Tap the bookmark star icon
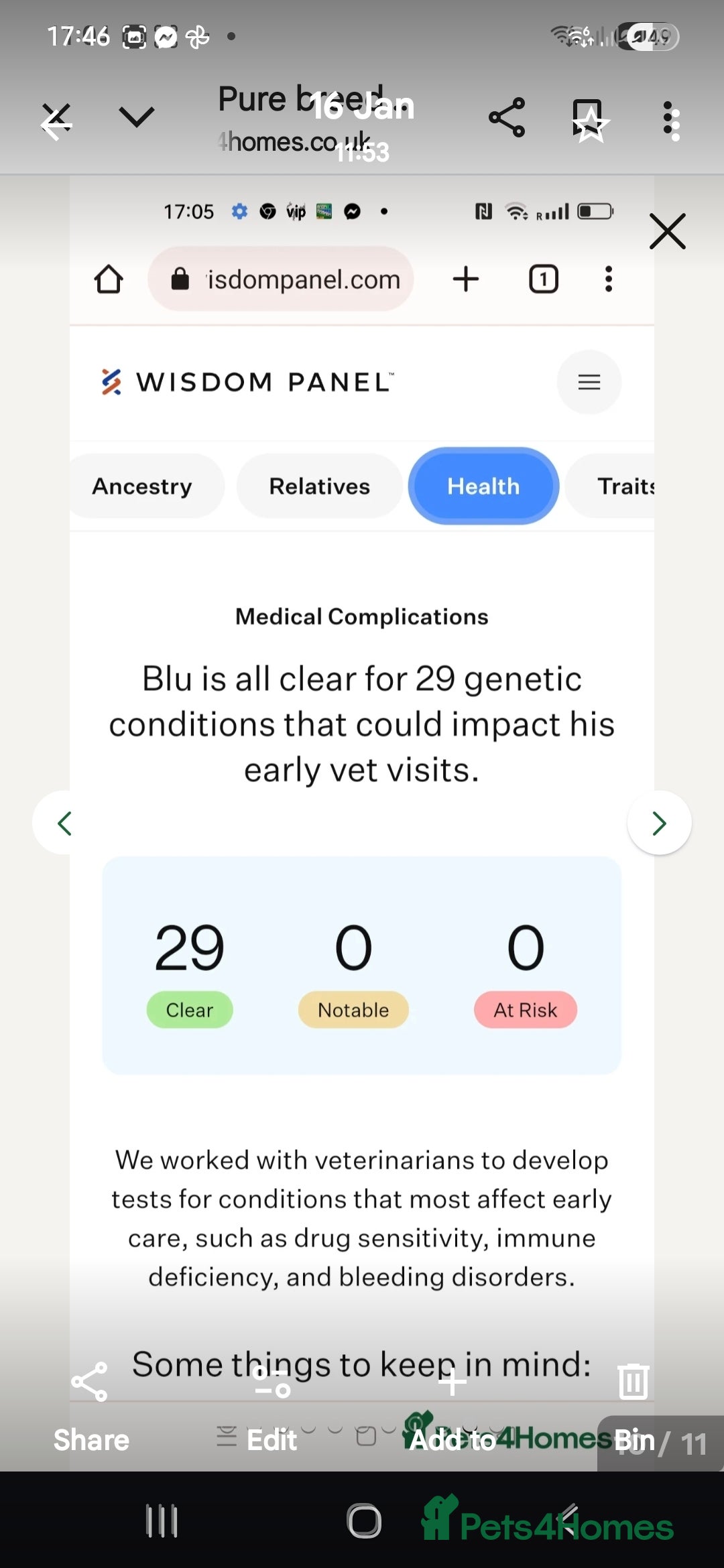 tap(589, 121)
